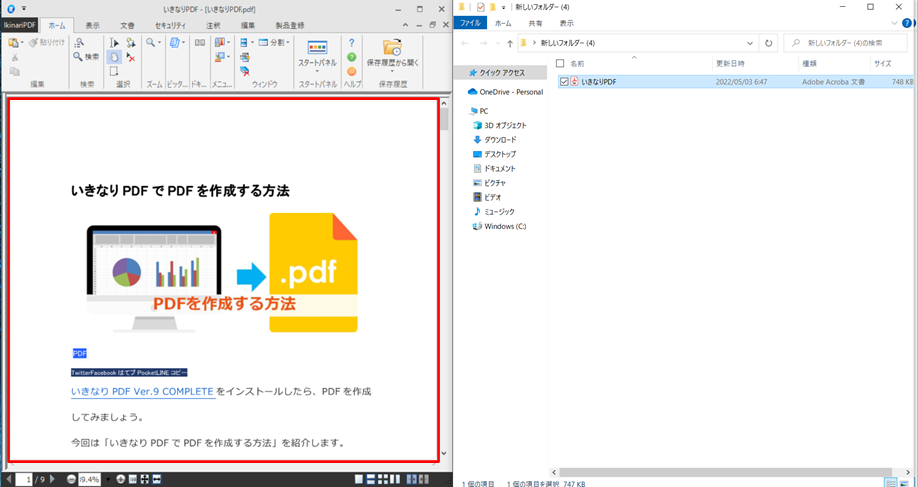Click the 保存履歴から開く folder icon
The width and height of the screenshot is (918, 487).
click(392, 47)
